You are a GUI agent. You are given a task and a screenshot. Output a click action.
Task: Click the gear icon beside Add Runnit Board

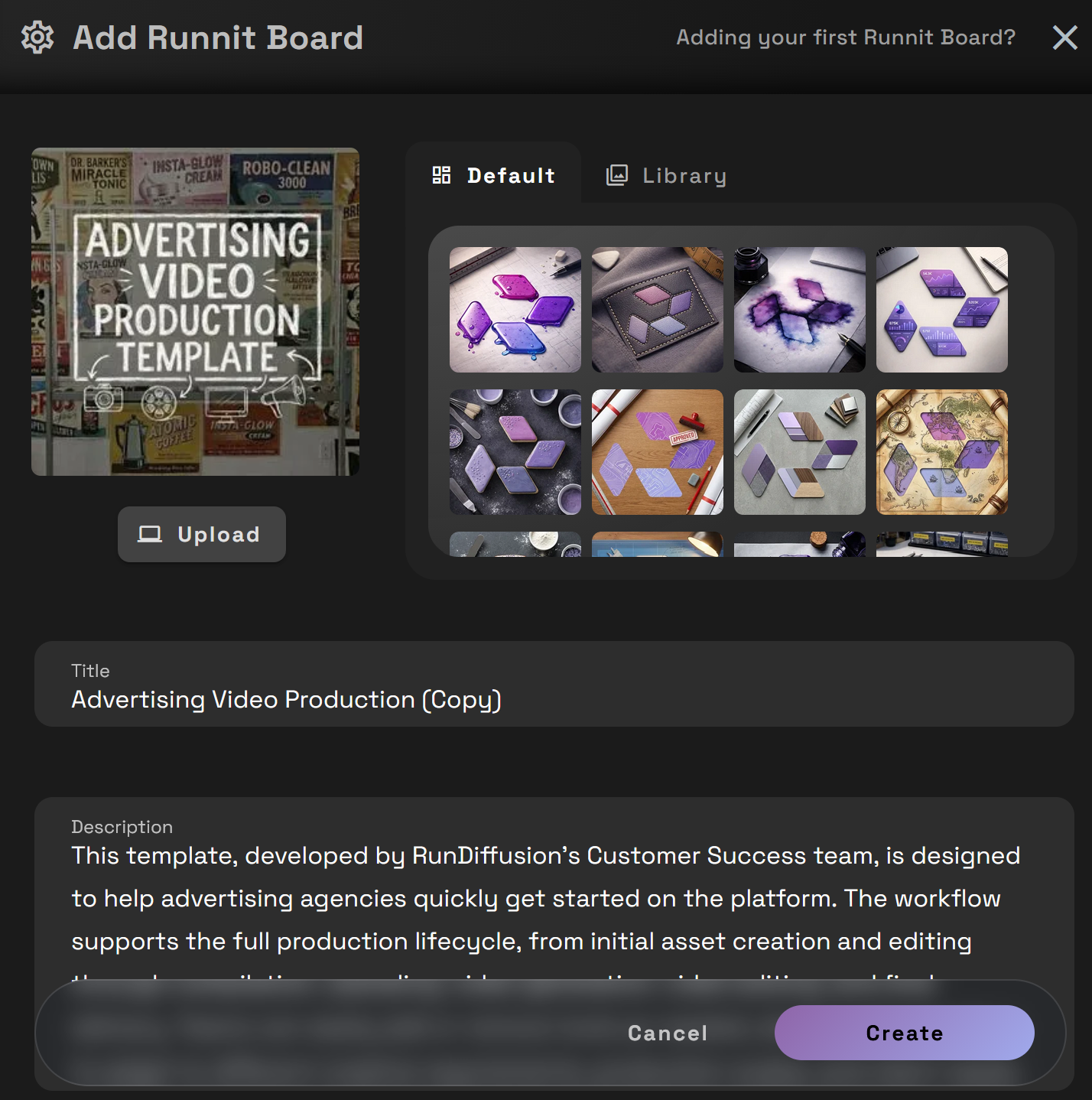click(x=37, y=37)
